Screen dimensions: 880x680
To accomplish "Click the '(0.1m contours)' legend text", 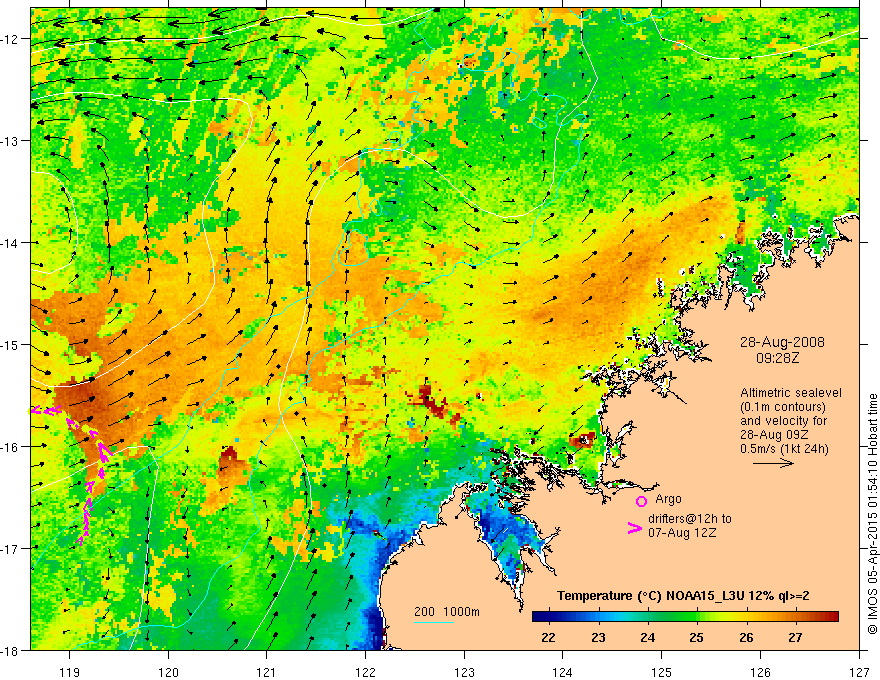I will [x=782, y=407].
